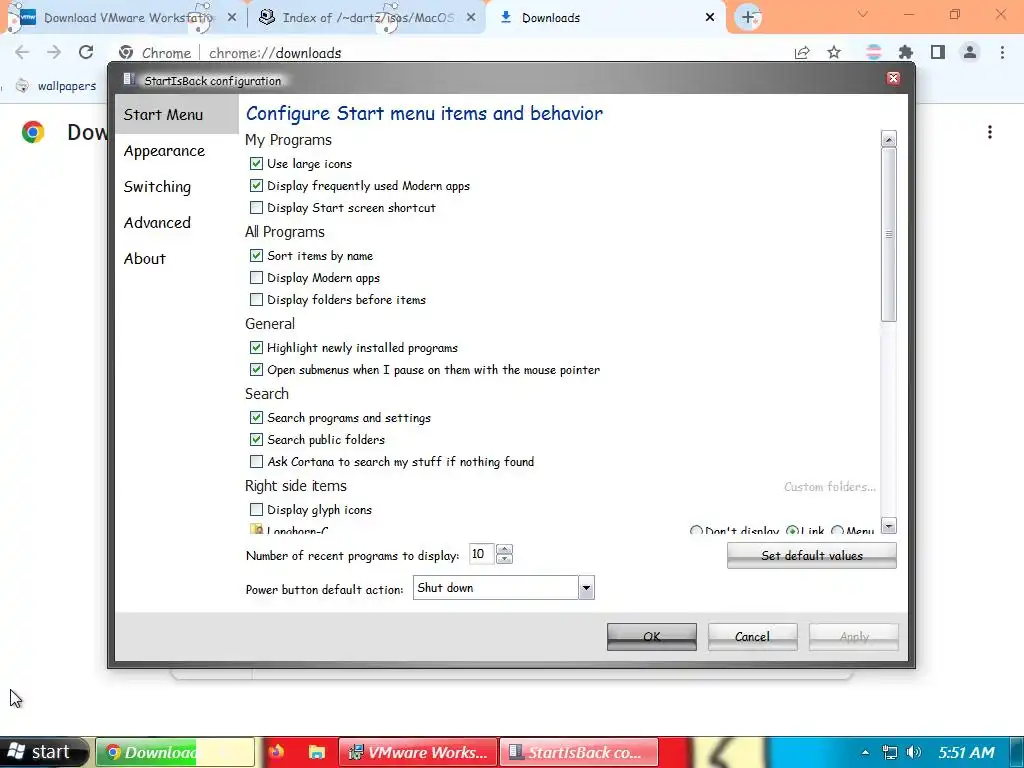Uncheck Search programs and settings
The image size is (1024, 768).
[x=256, y=417]
